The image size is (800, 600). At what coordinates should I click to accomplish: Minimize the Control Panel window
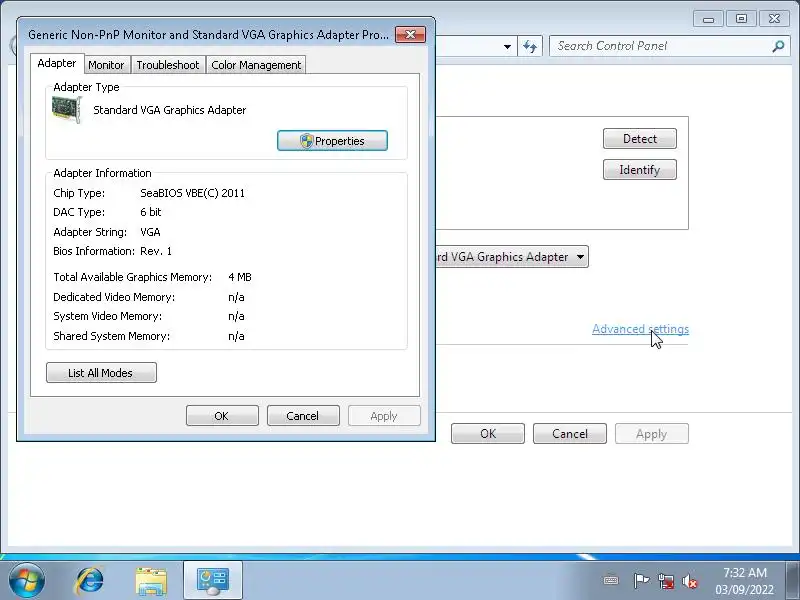(708, 19)
